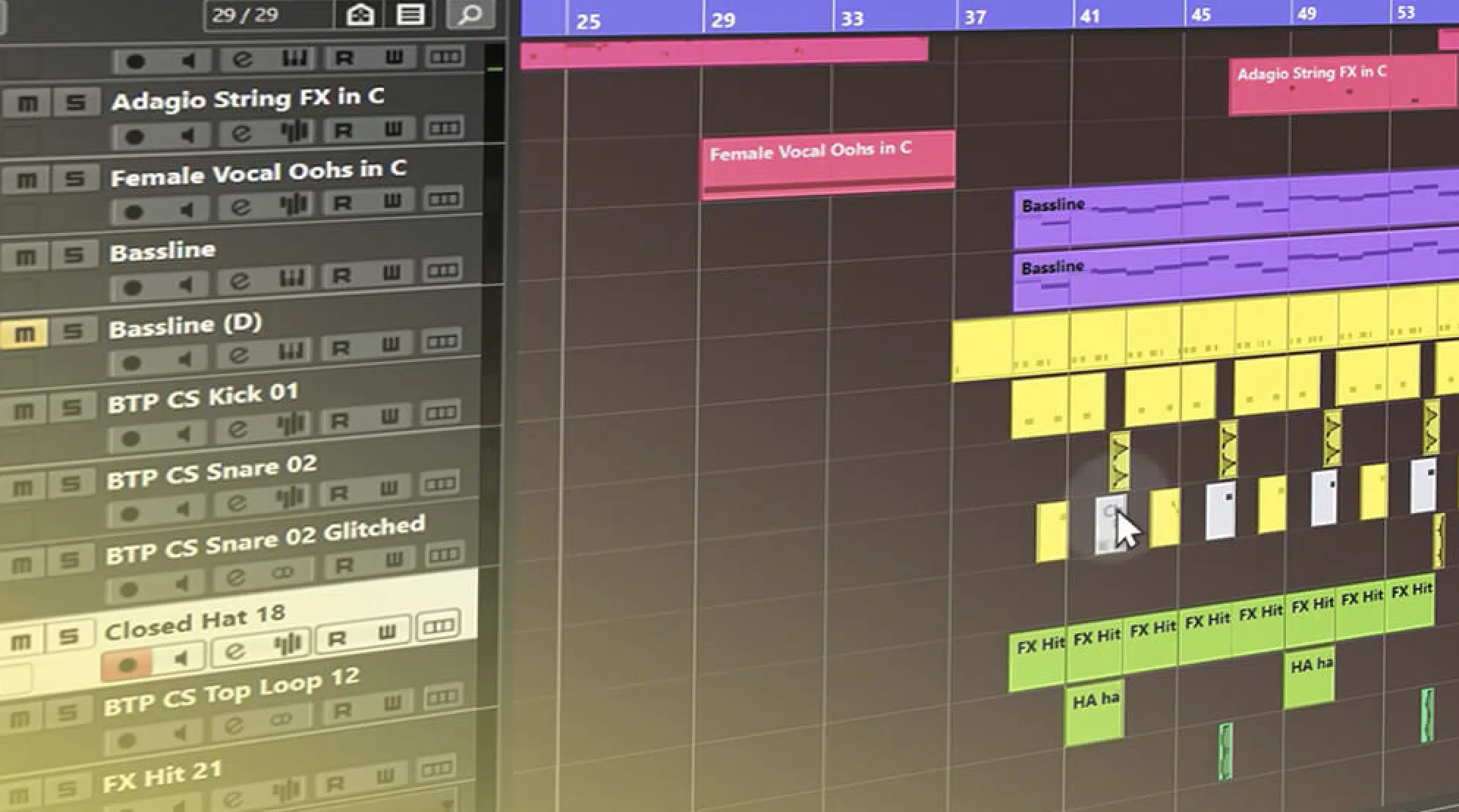Enable read automation on Bassline track
The height and width of the screenshot is (812, 1459).
341,276
